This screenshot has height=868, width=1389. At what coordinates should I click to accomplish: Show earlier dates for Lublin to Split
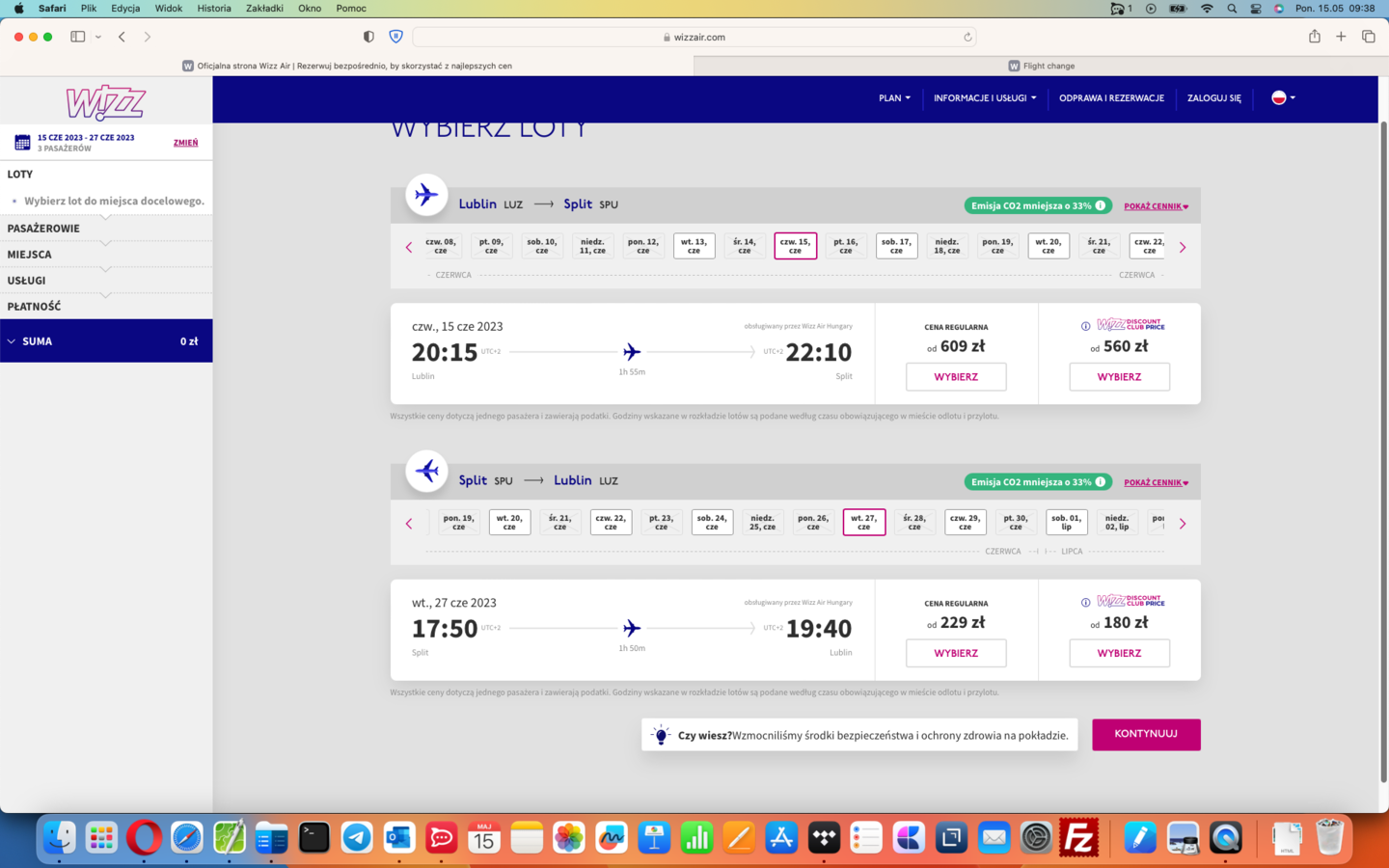[409, 248]
